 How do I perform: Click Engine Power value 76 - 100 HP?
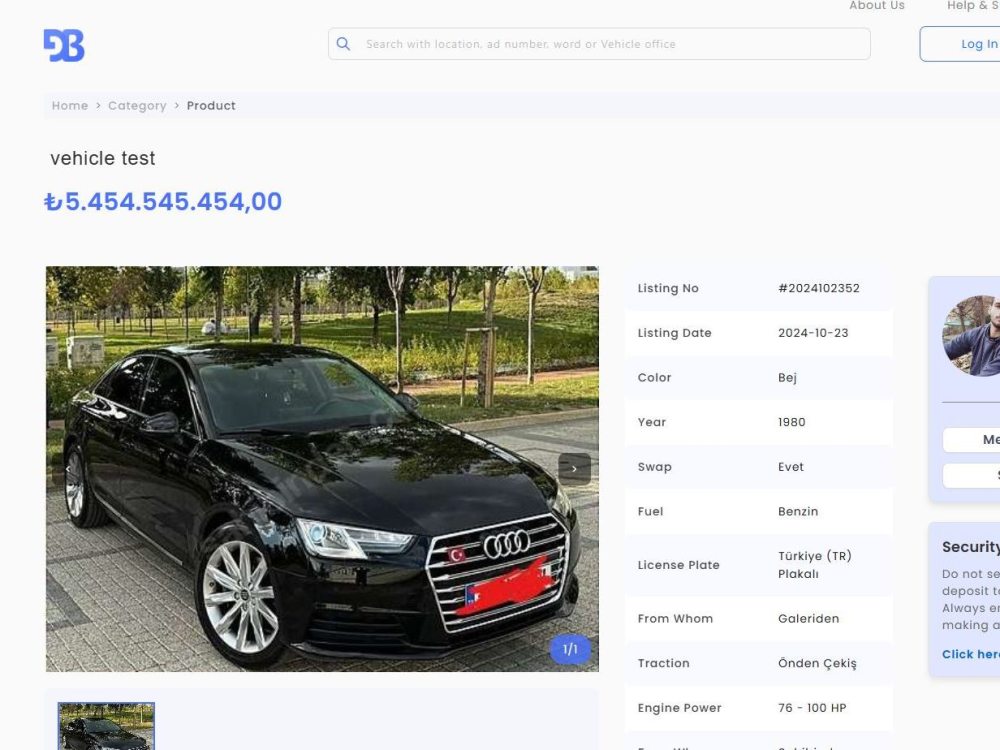[x=812, y=708]
